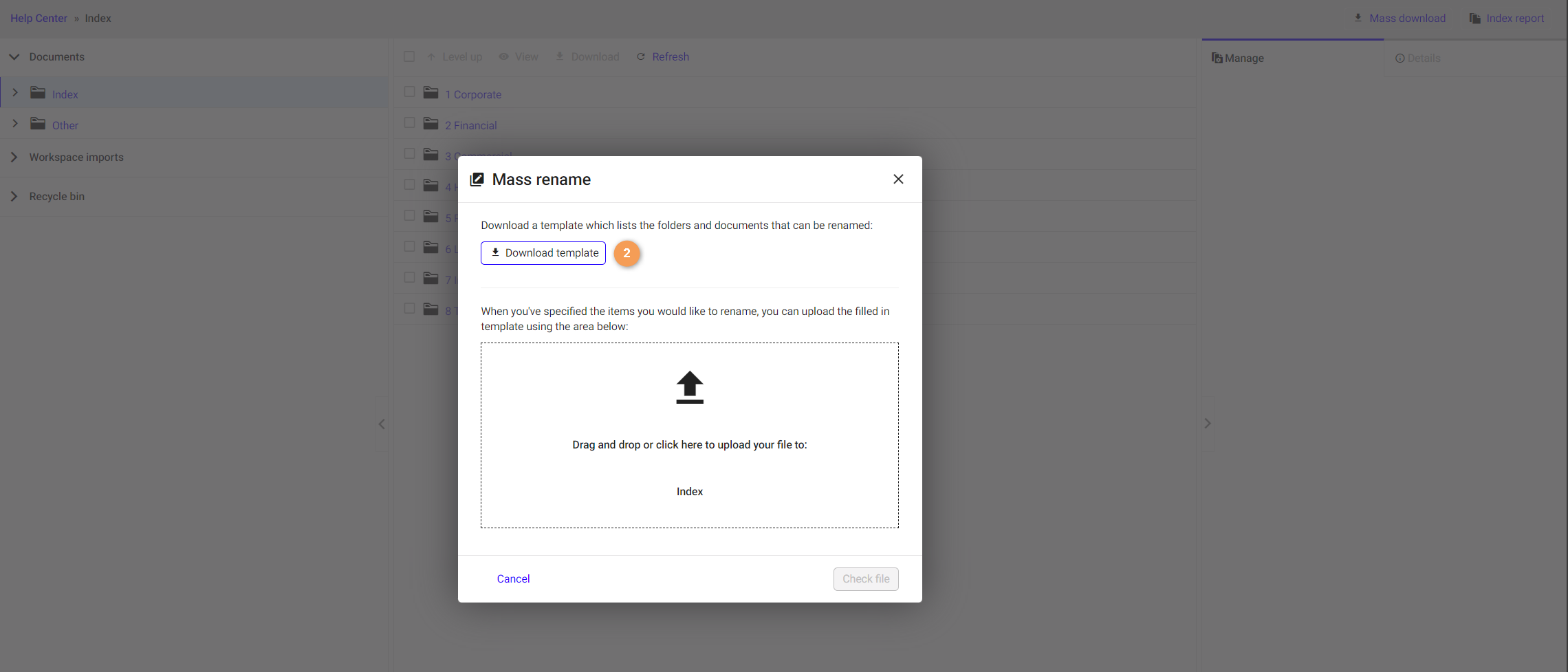Viewport: 1568px width, 672px height.
Task: Check the 2 Financial folder checkbox
Action: coord(409,122)
